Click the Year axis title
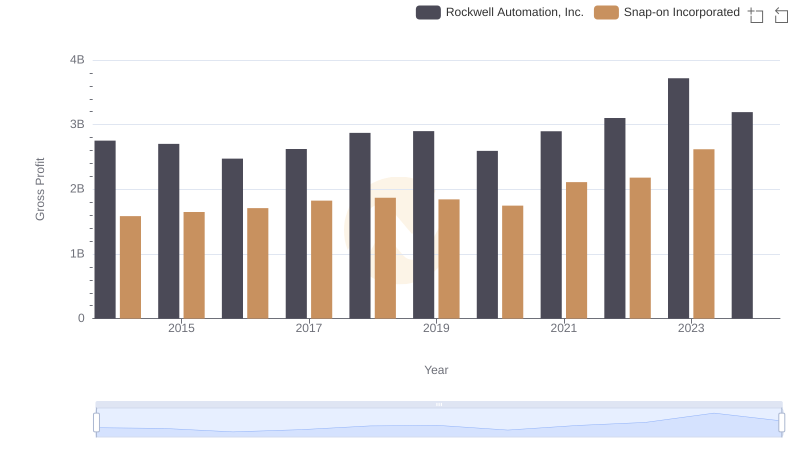Viewport: 800px width, 461px height. [436, 370]
